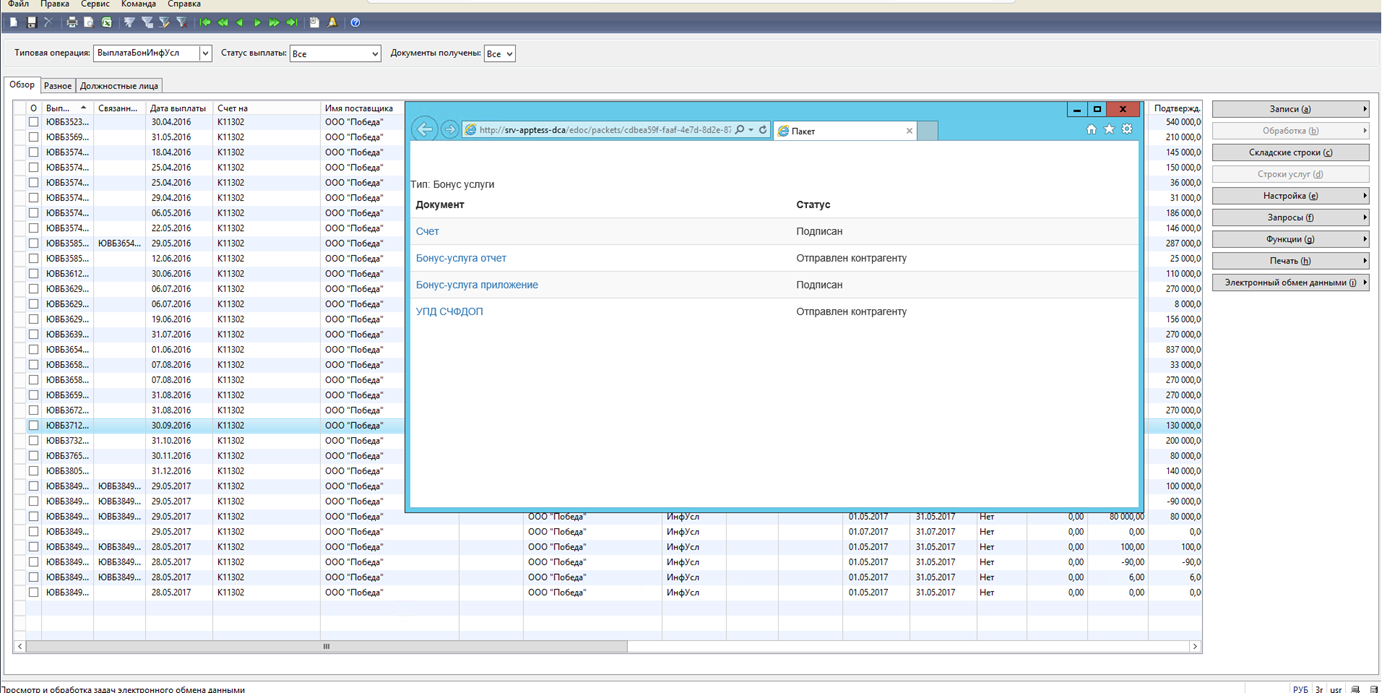Screen dimensions: 1382x693
Task: Tick the checkbox in the 30.04.2016 row
Action: tap(33, 122)
